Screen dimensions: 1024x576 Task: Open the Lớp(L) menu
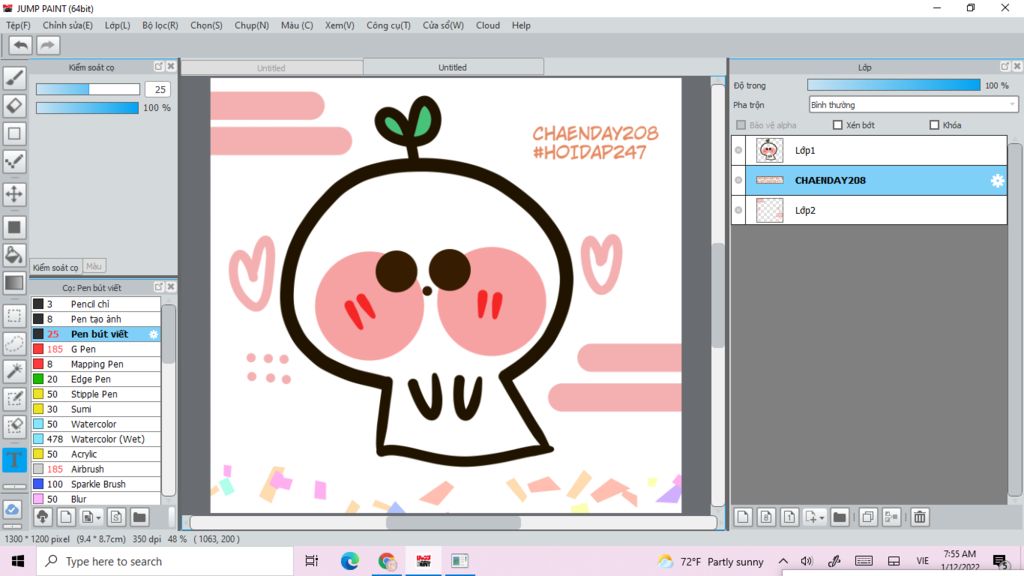(x=118, y=25)
